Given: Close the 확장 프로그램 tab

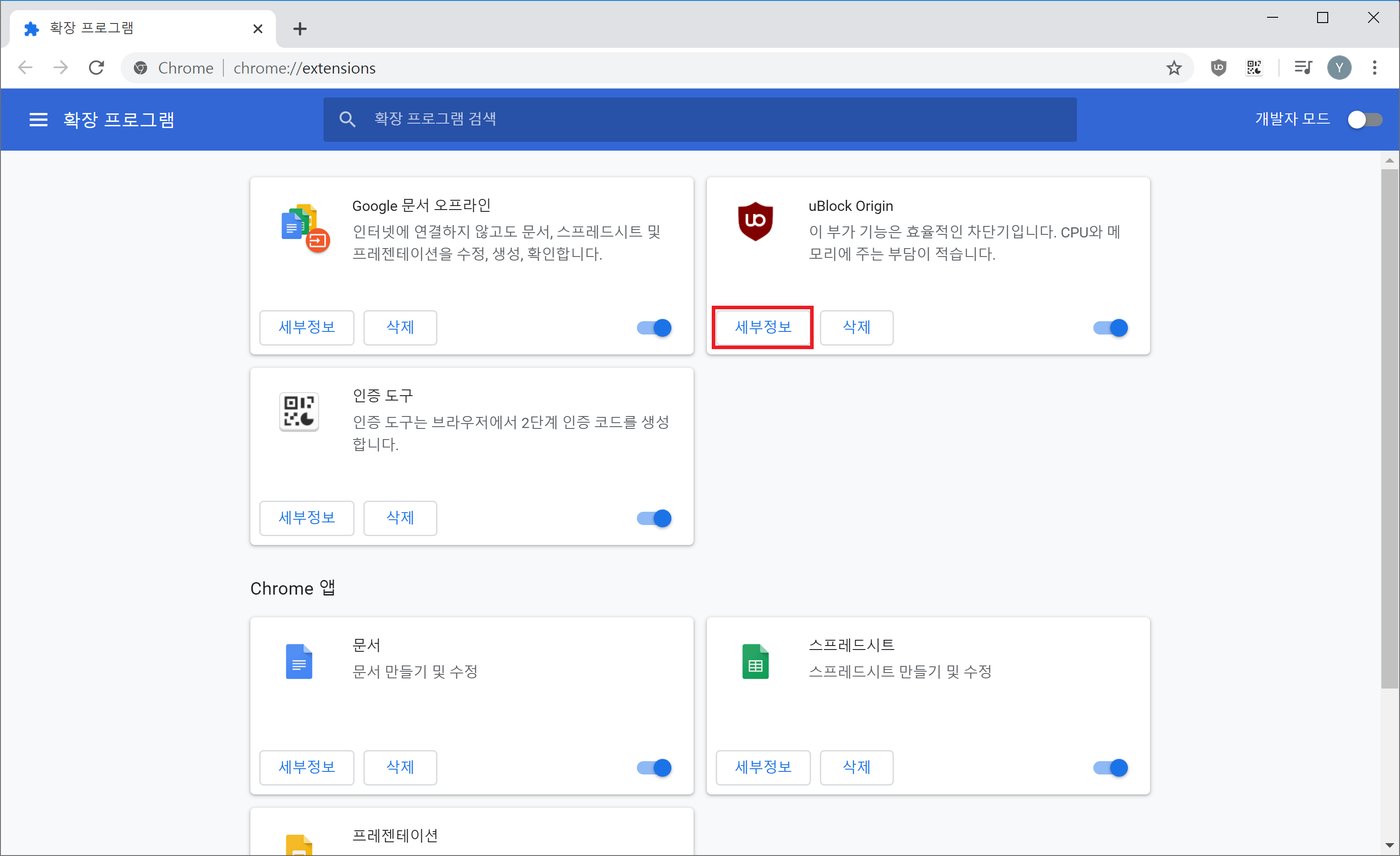Looking at the screenshot, I should [x=257, y=28].
